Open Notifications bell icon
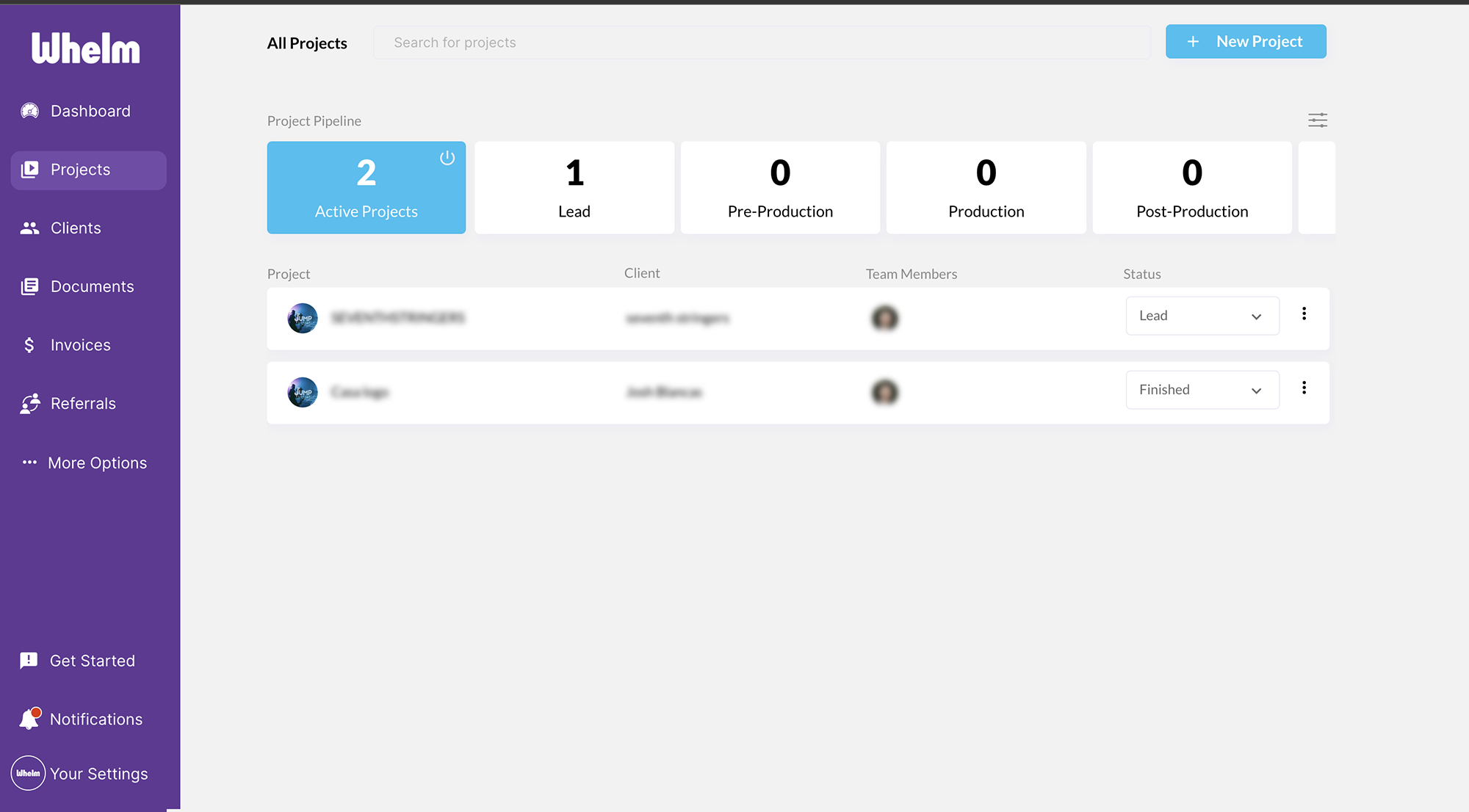This screenshot has width=1469, height=812. [x=29, y=719]
